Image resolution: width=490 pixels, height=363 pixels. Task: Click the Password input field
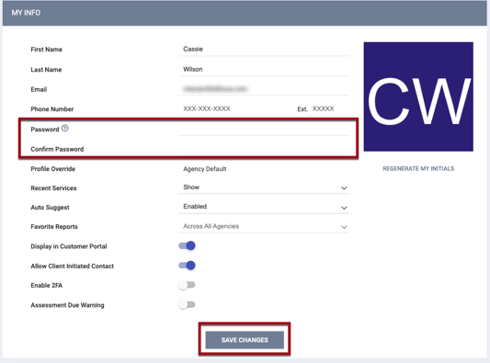[x=264, y=129]
